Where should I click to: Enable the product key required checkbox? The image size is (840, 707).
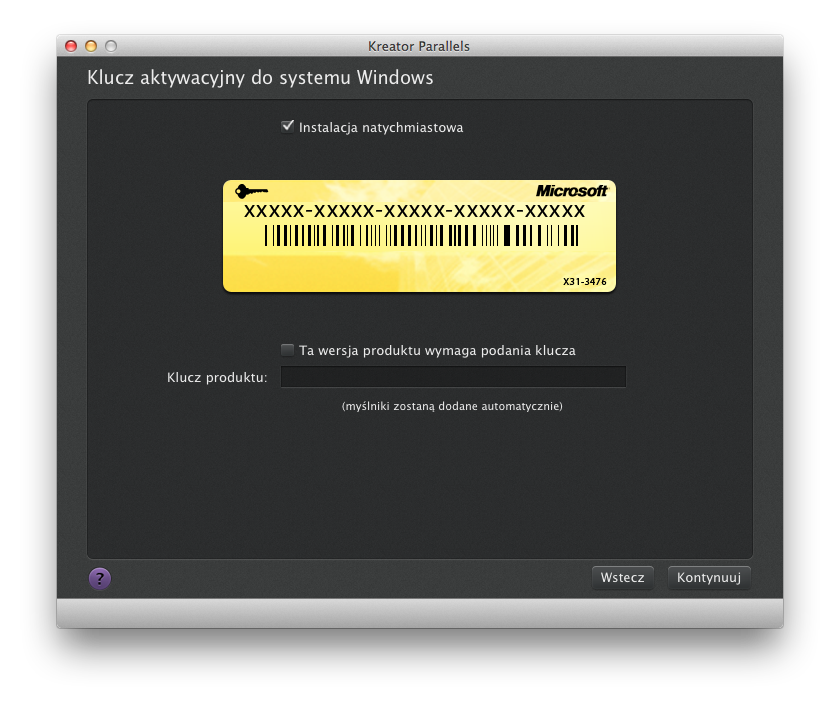point(288,350)
